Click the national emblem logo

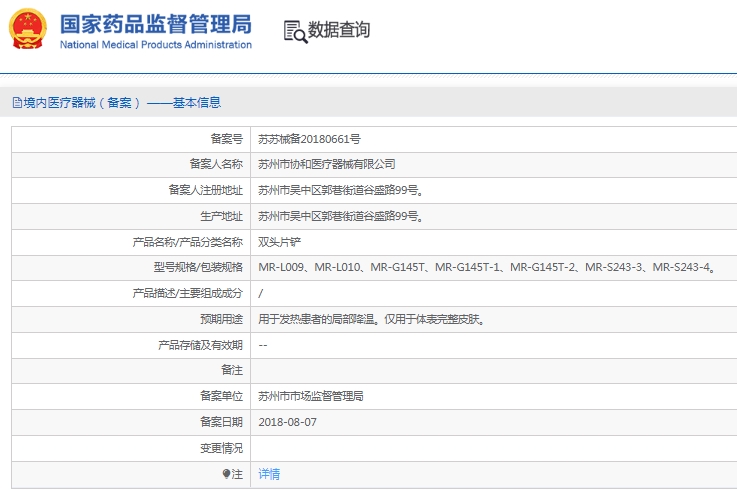(28, 29)
